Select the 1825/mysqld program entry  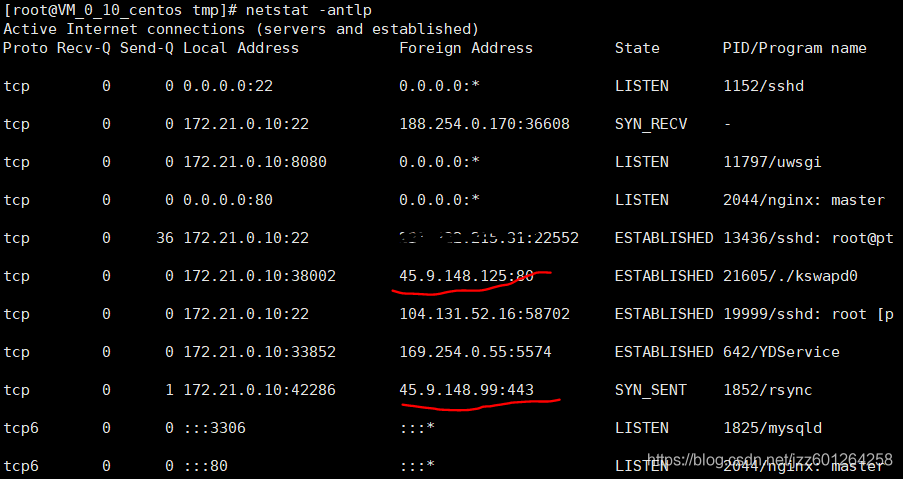(x=772, y=428)
